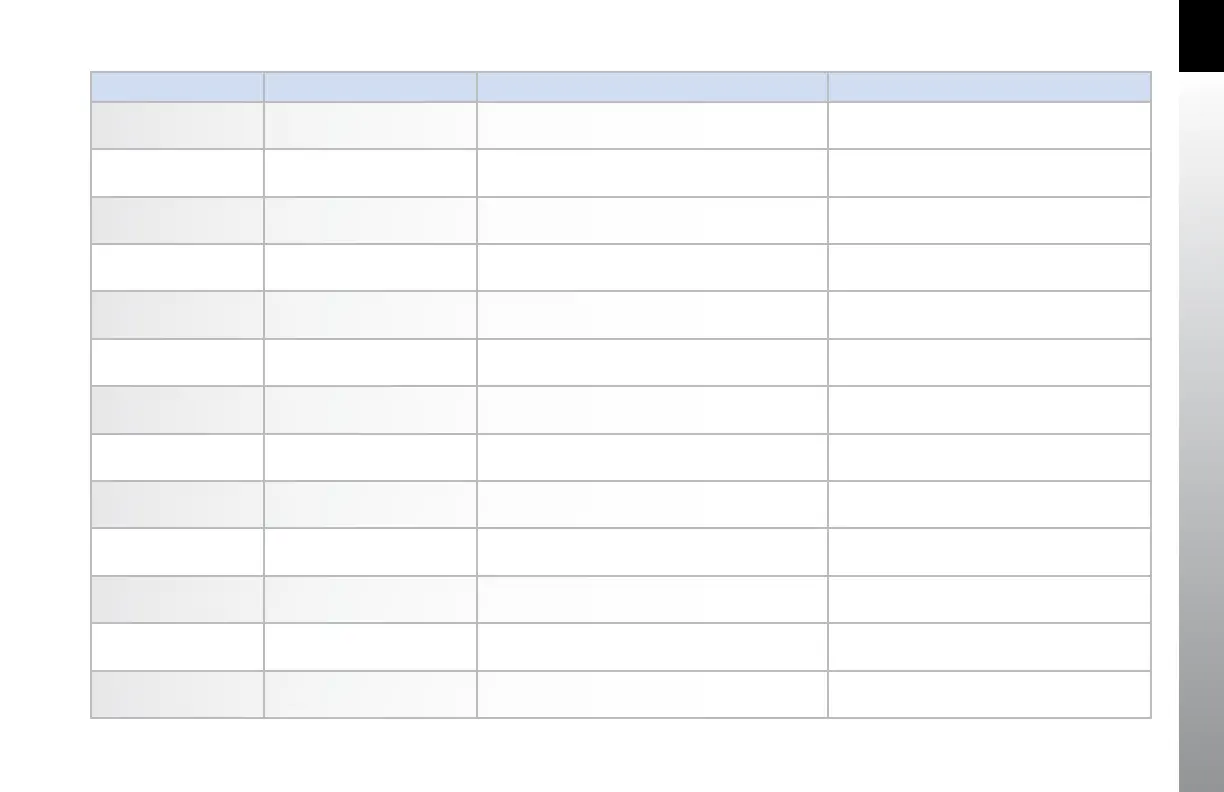Viewport: 1224px width, 792px height.
Task: Select the sixth body row's second-column cell
Action: 370,362
